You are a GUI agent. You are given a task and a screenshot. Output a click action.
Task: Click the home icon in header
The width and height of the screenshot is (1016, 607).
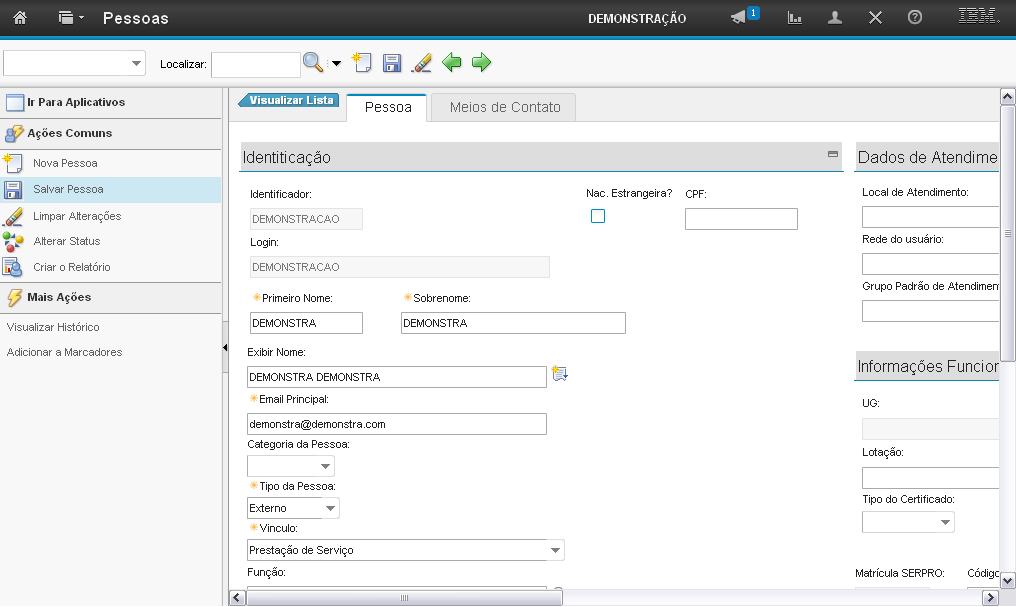point(20,18)
